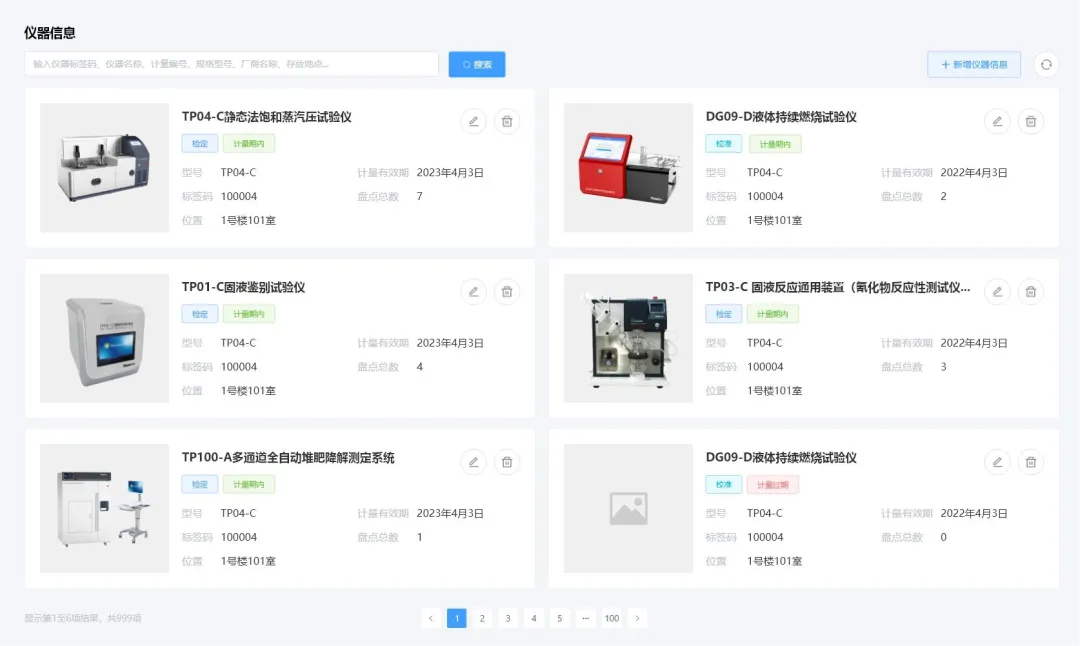Screen dimensions: 1080x646
Task: Open next page with right arrow
Action: tap(638, 618)
